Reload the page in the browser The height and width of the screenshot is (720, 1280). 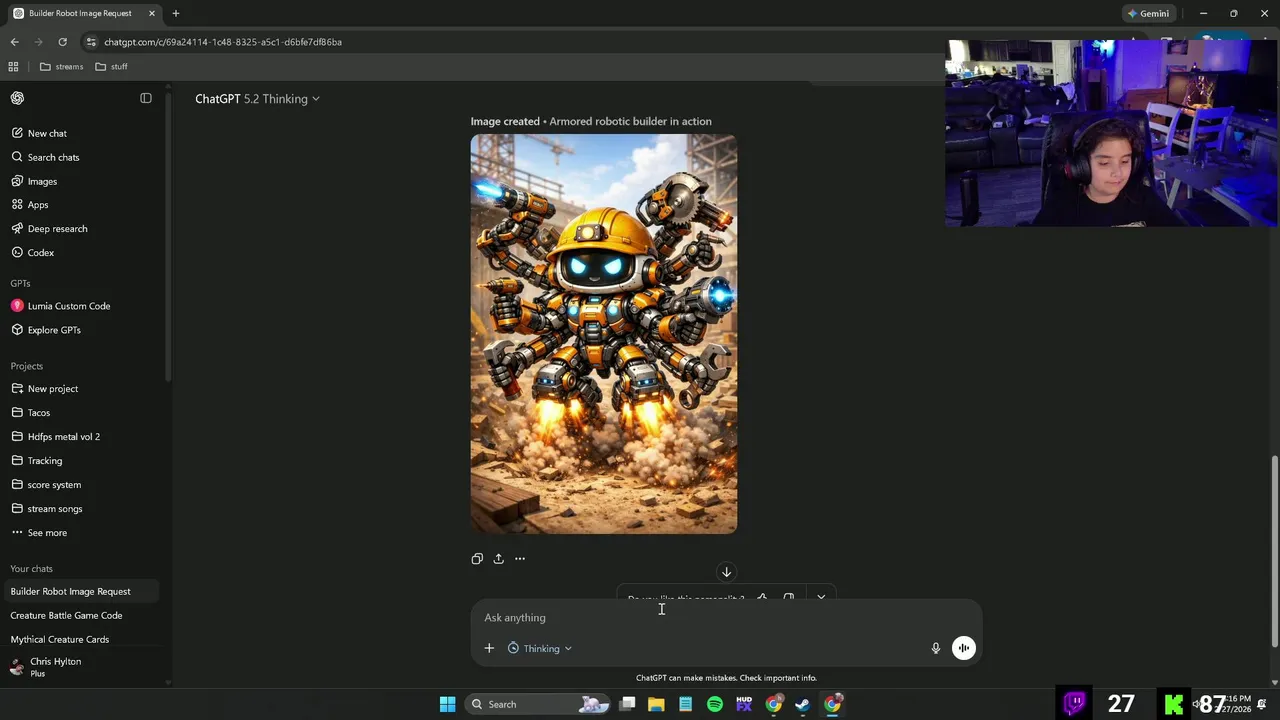click(62, 42)
